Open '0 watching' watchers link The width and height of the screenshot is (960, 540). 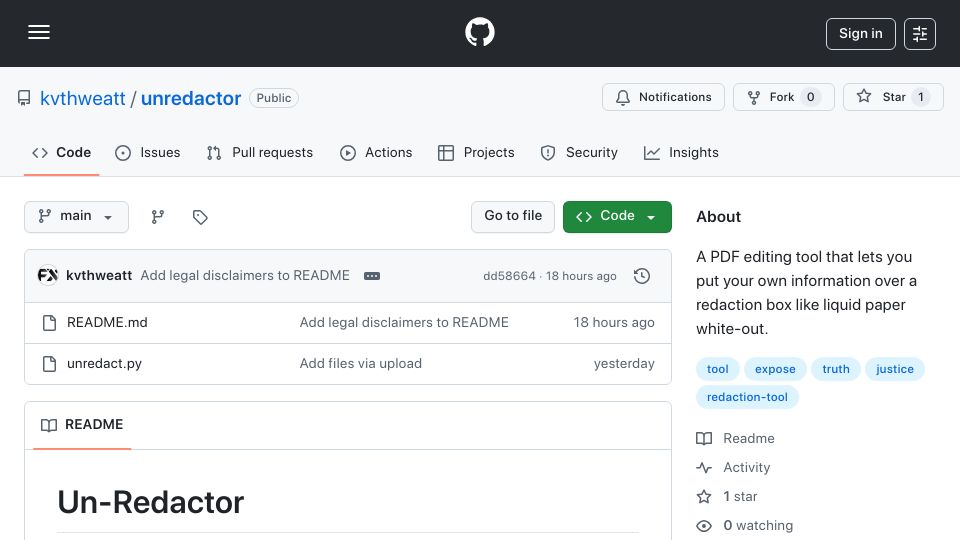(744, 526)
